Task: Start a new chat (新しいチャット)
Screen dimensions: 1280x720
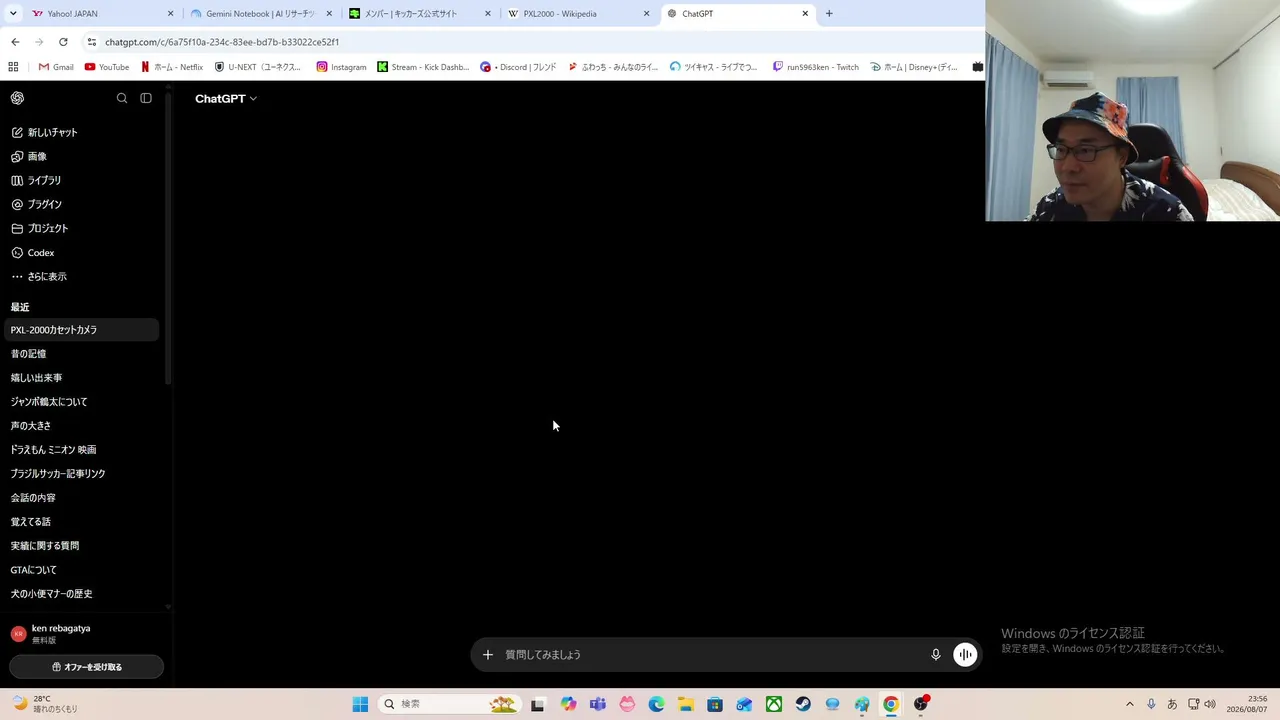Action: coord(82,132)
